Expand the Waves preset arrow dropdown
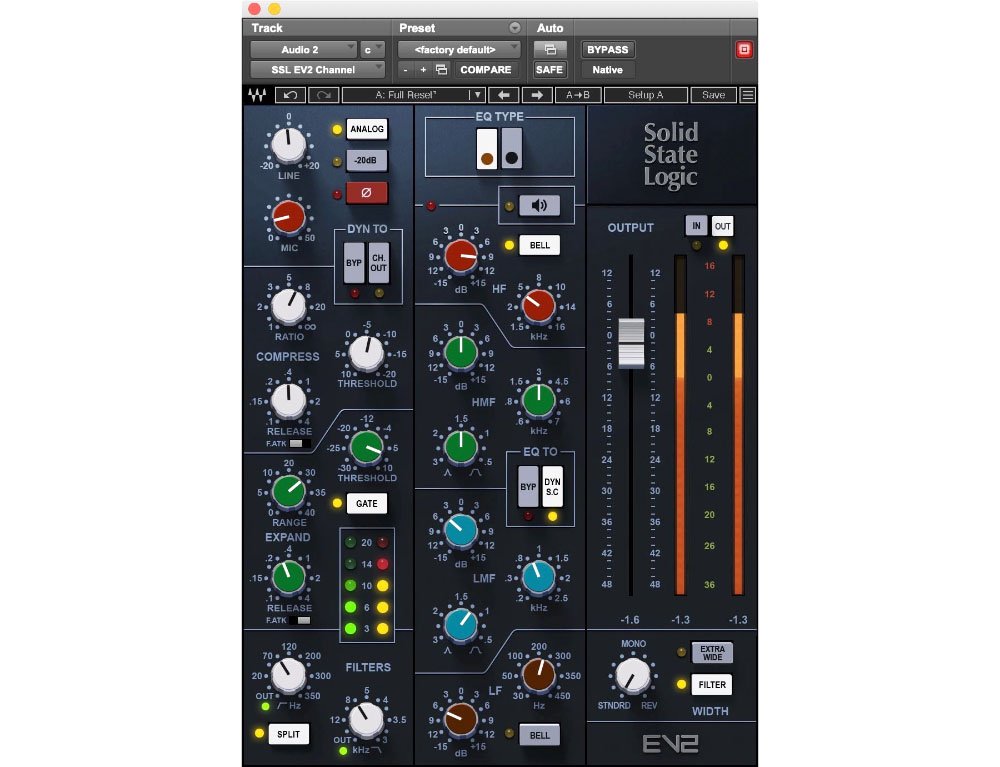Viewport: 1000px width, 767px height. coord(477,95)
